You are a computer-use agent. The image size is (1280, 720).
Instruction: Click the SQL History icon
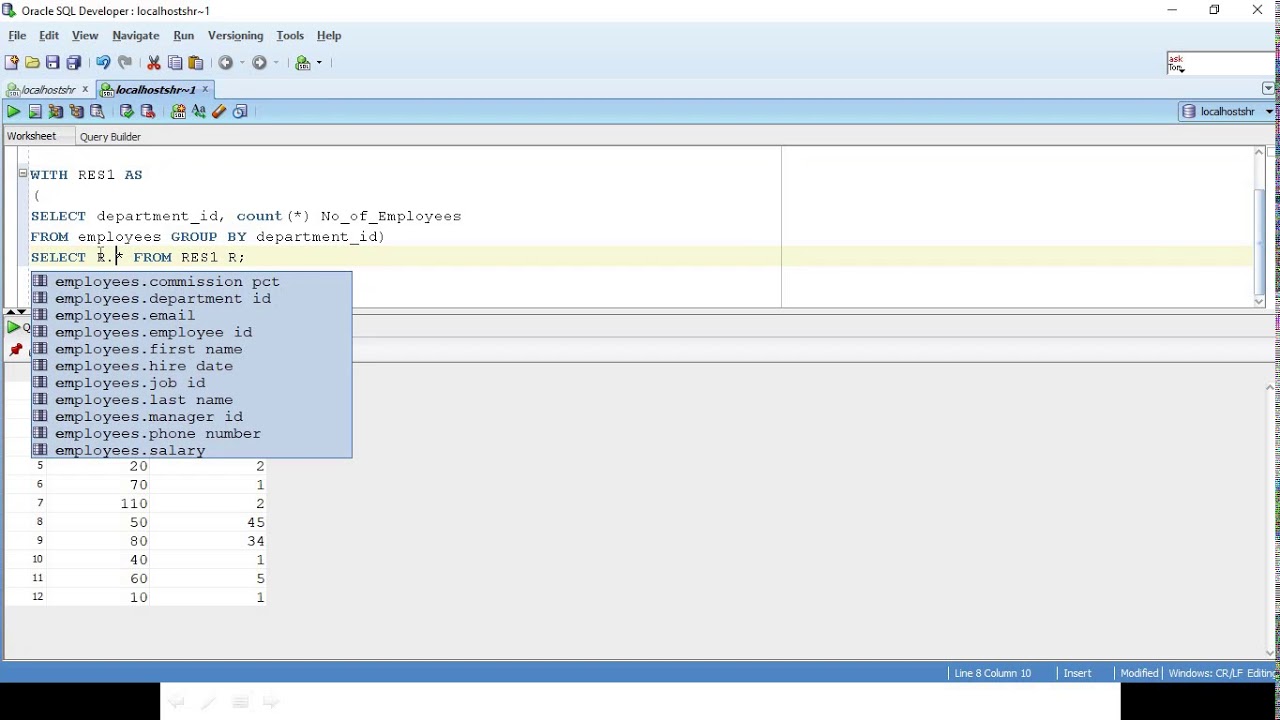click(240, 112)
